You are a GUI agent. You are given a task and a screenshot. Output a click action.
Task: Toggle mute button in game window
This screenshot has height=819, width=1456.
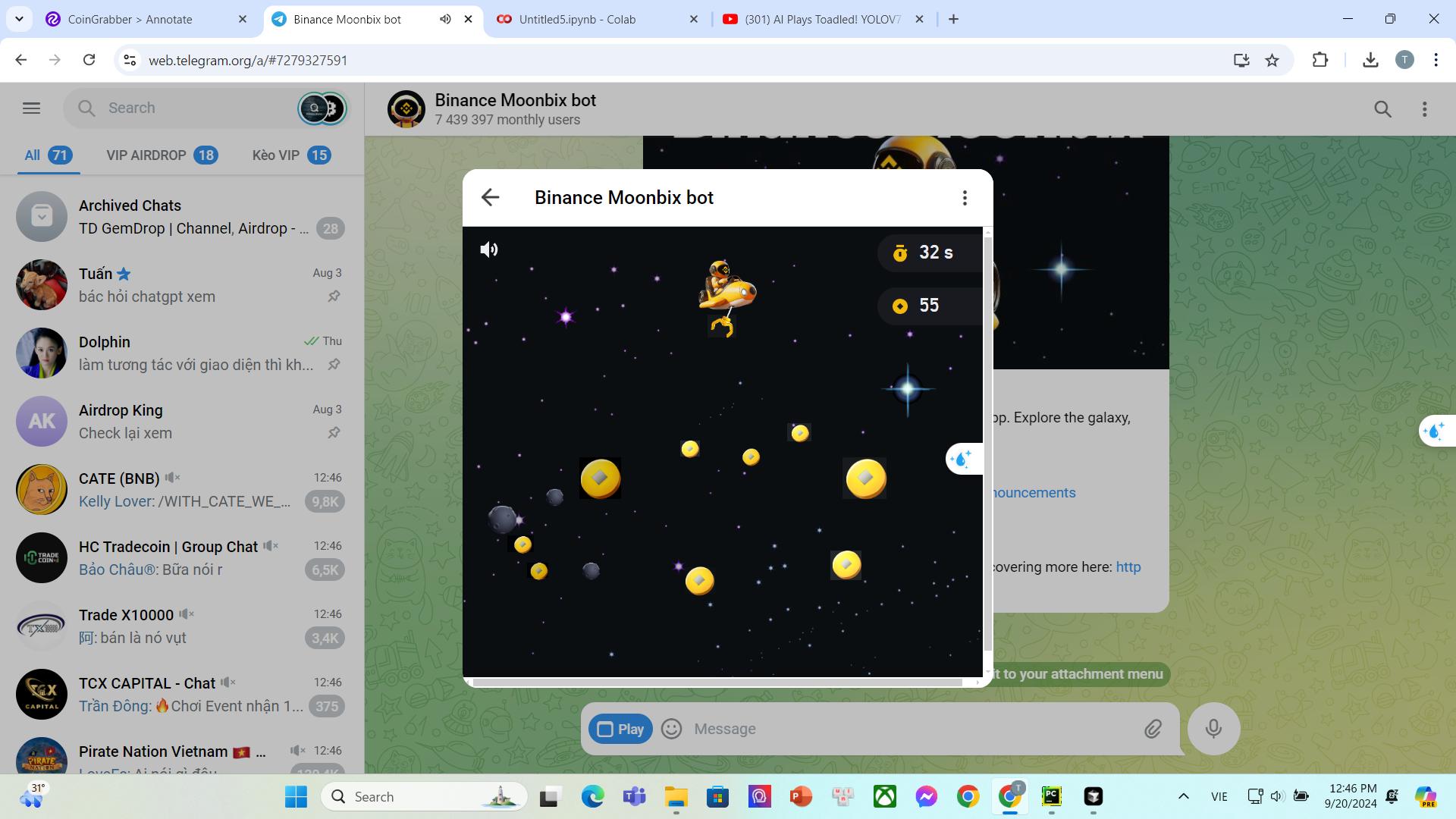[490, 249]
